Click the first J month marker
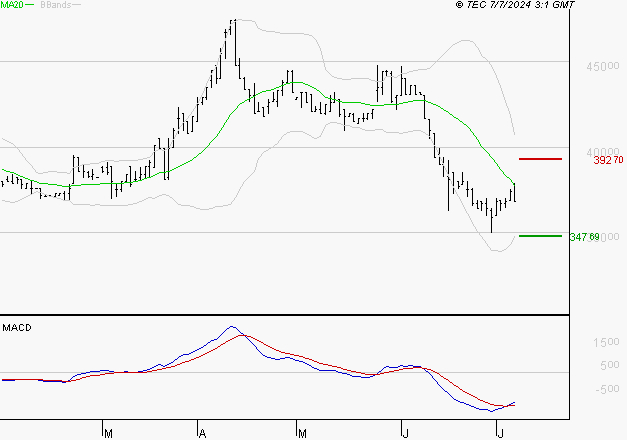This screenshot has height=440, width=627. (x=405, y=434)
